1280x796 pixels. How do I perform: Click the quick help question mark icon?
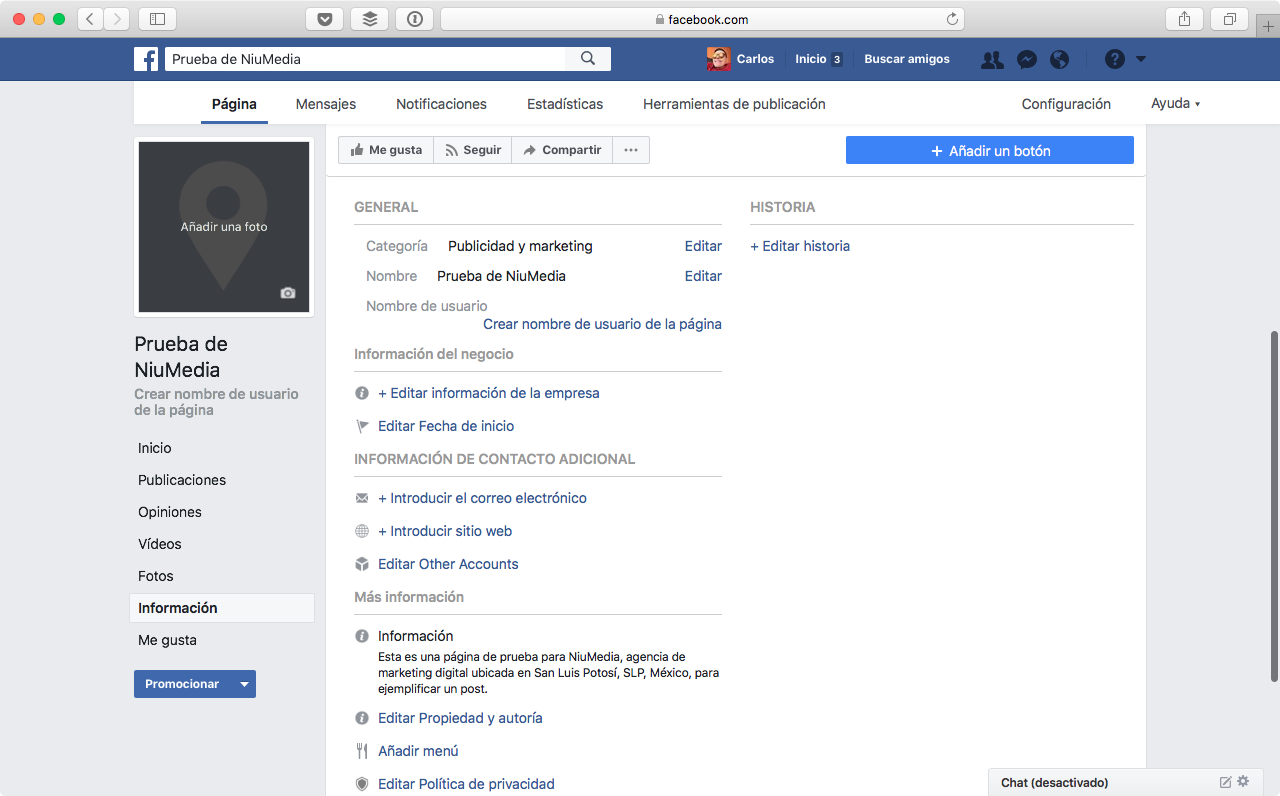[1115, 60]
